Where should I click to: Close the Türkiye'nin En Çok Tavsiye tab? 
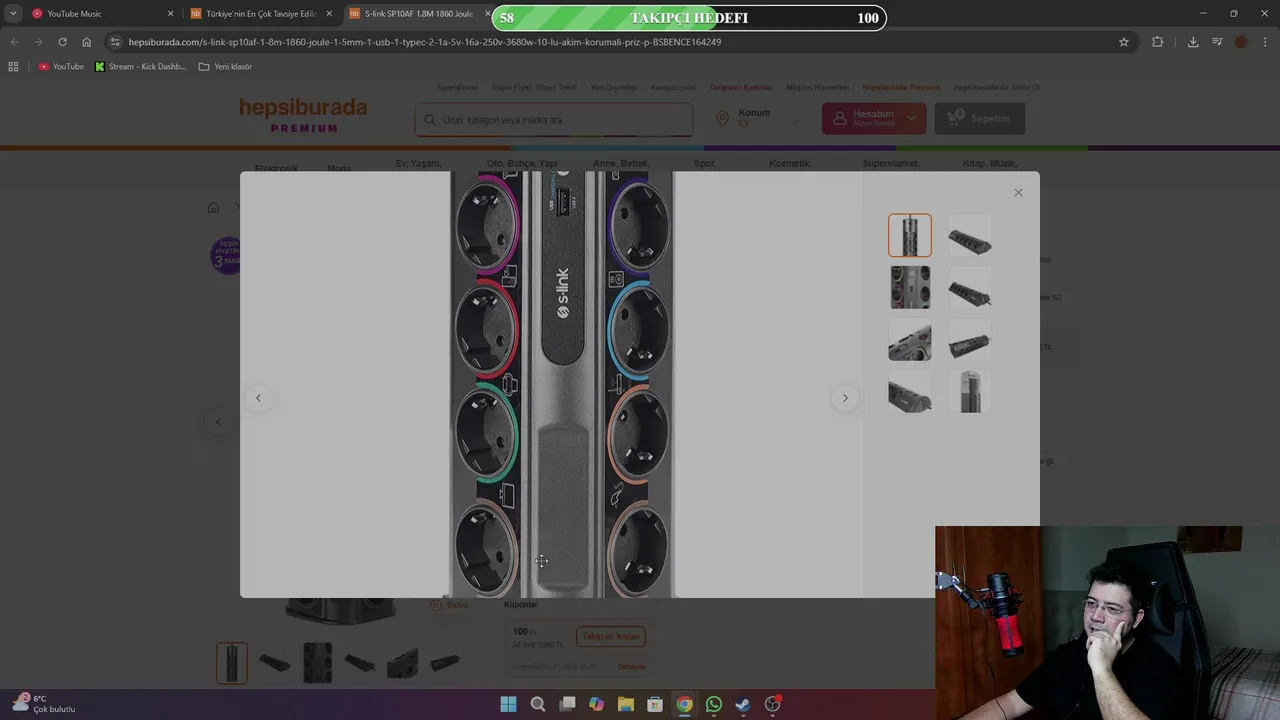329,14
